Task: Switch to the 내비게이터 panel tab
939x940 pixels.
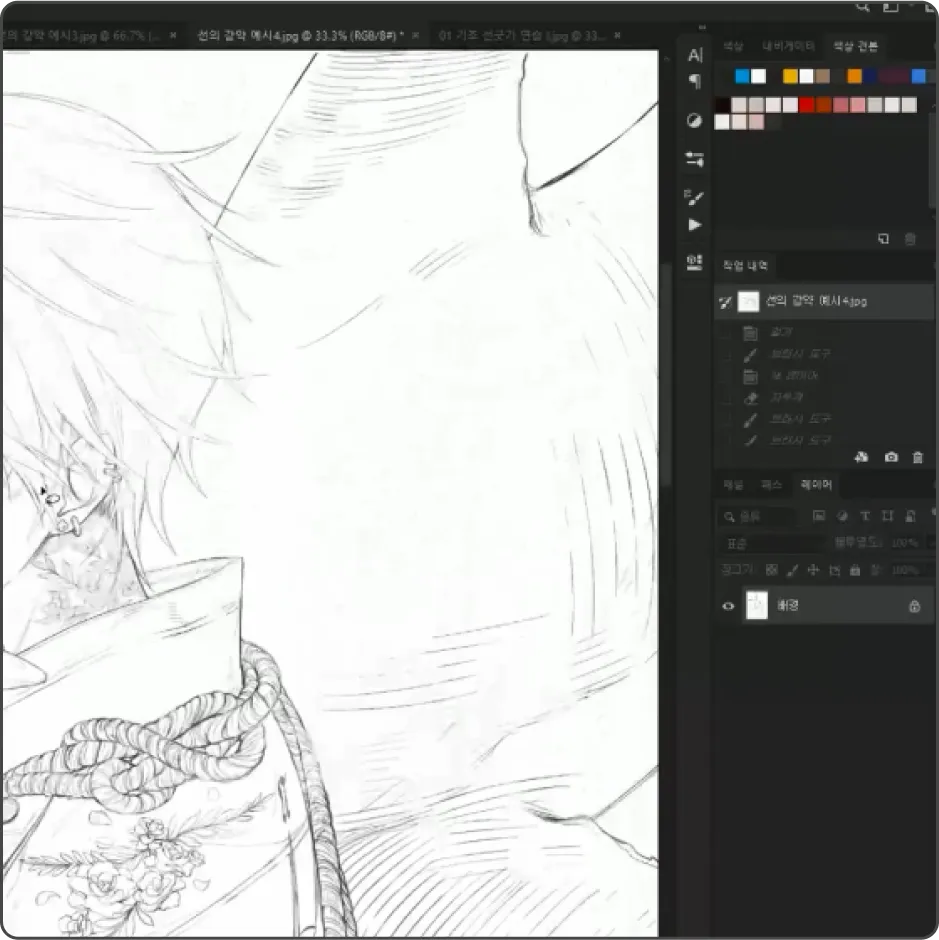Action: click(x=788, y=46)
